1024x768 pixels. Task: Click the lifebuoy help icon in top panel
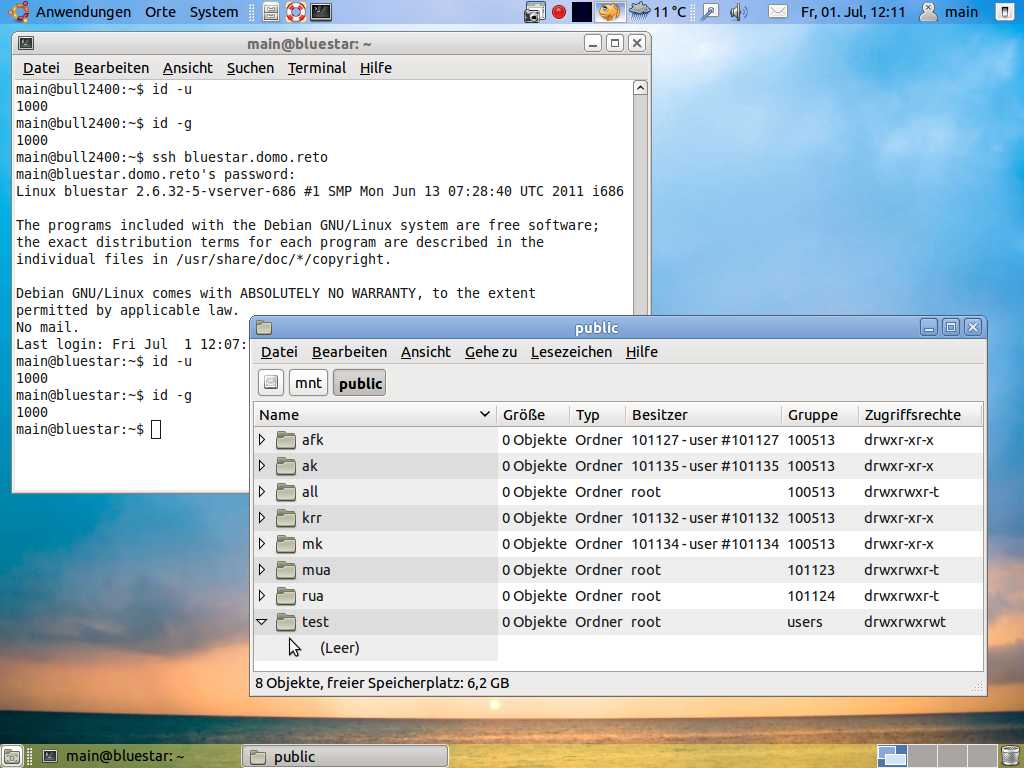tap(295, 12)
